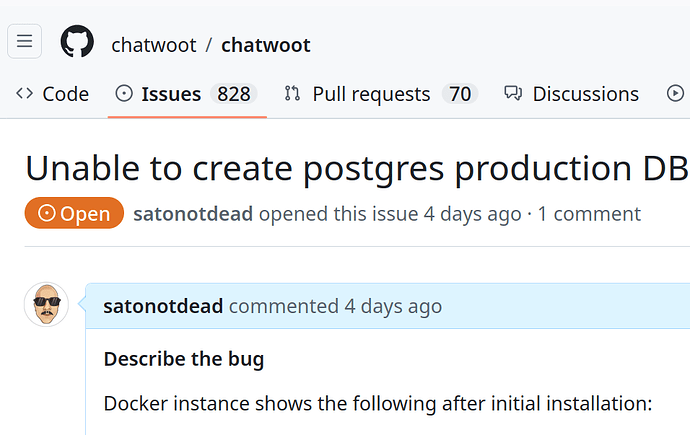Open the Code tab

[x=65, y=94]
